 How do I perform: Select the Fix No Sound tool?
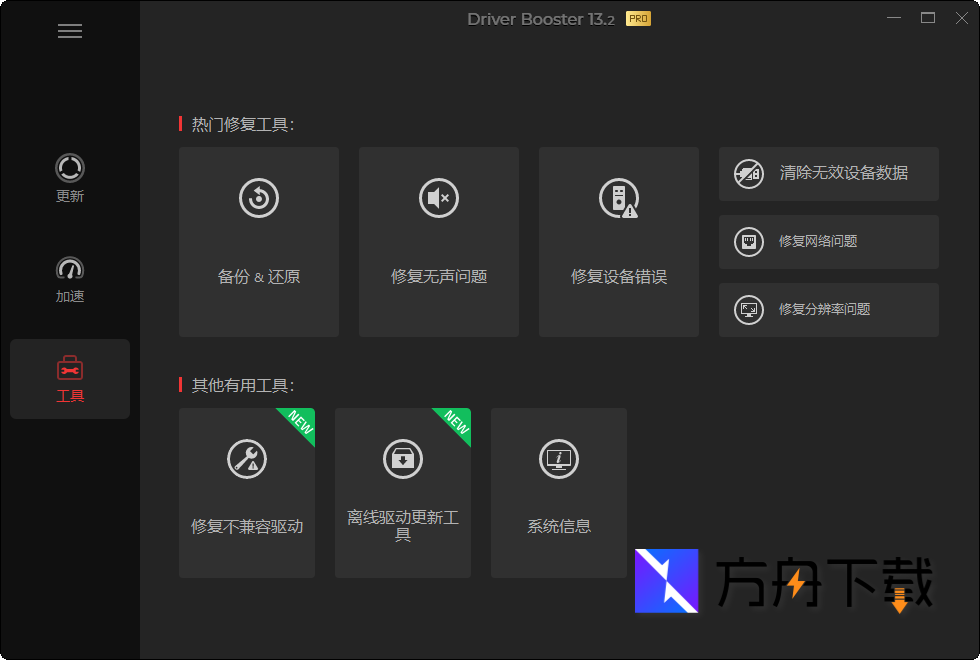[438, 240]
